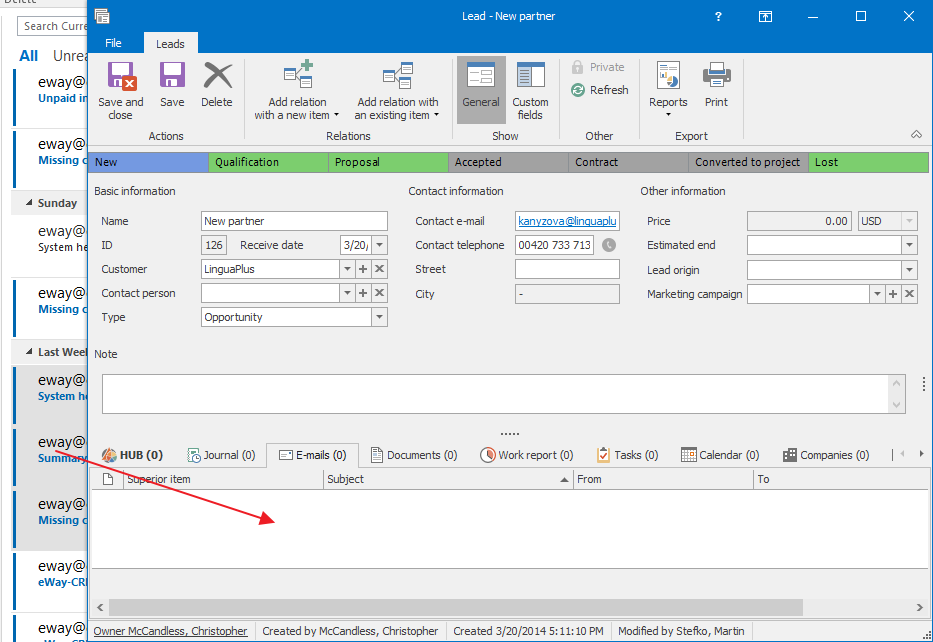This screenshot has height=642, width=933.
Task: Open Add relation with a new item
Action: pyautogui.click(x=297, y=91)
